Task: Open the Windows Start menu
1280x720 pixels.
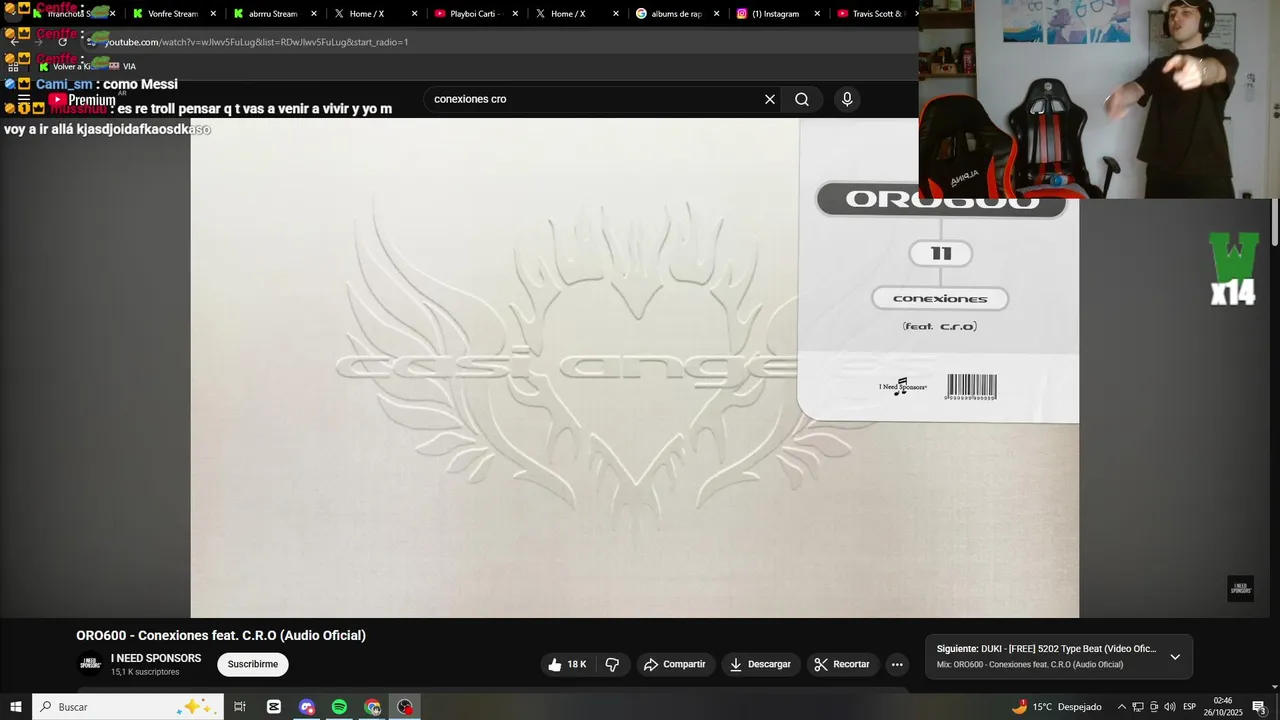Action: click(x=15, y=707)
